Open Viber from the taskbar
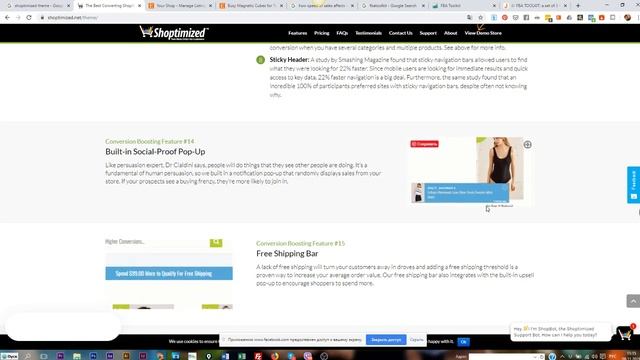The height and width of the screenshot is (360, 640). (308, 356)
